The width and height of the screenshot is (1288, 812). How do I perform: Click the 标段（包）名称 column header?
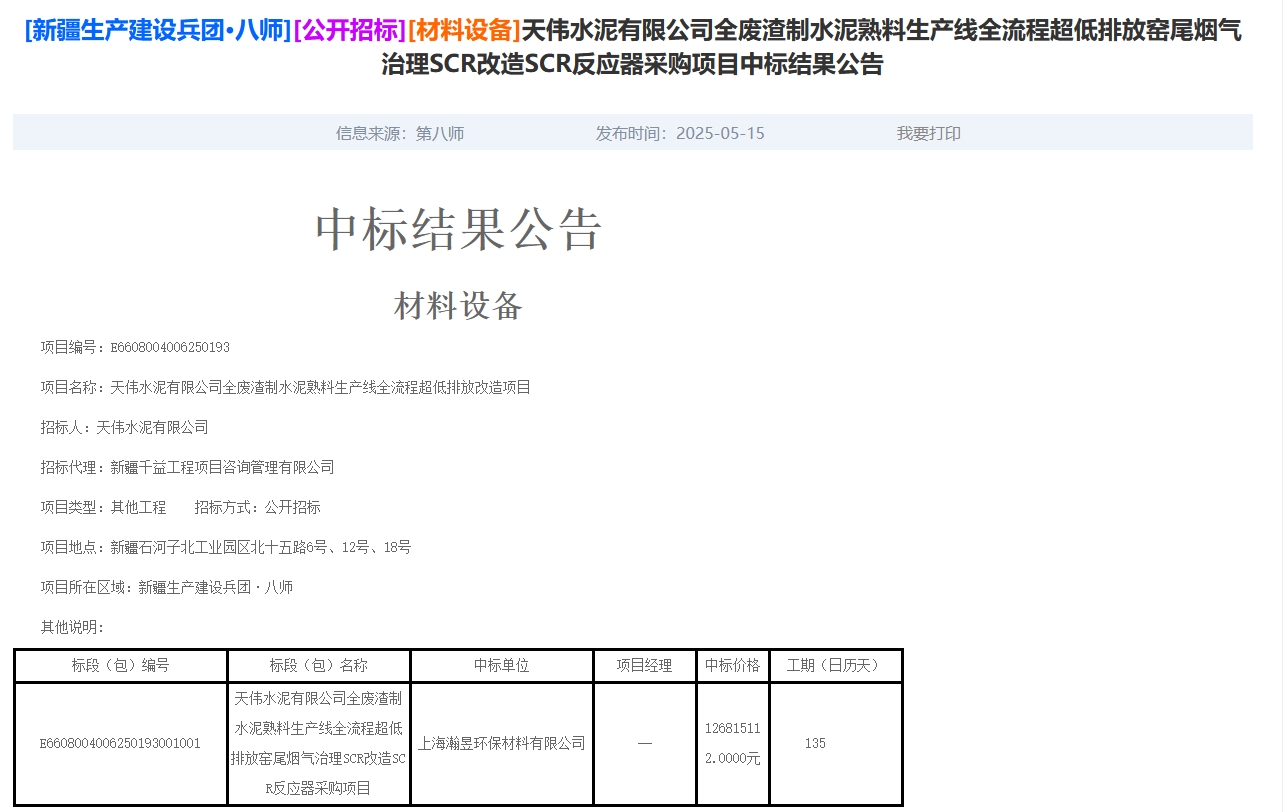[x=319, y=666]
